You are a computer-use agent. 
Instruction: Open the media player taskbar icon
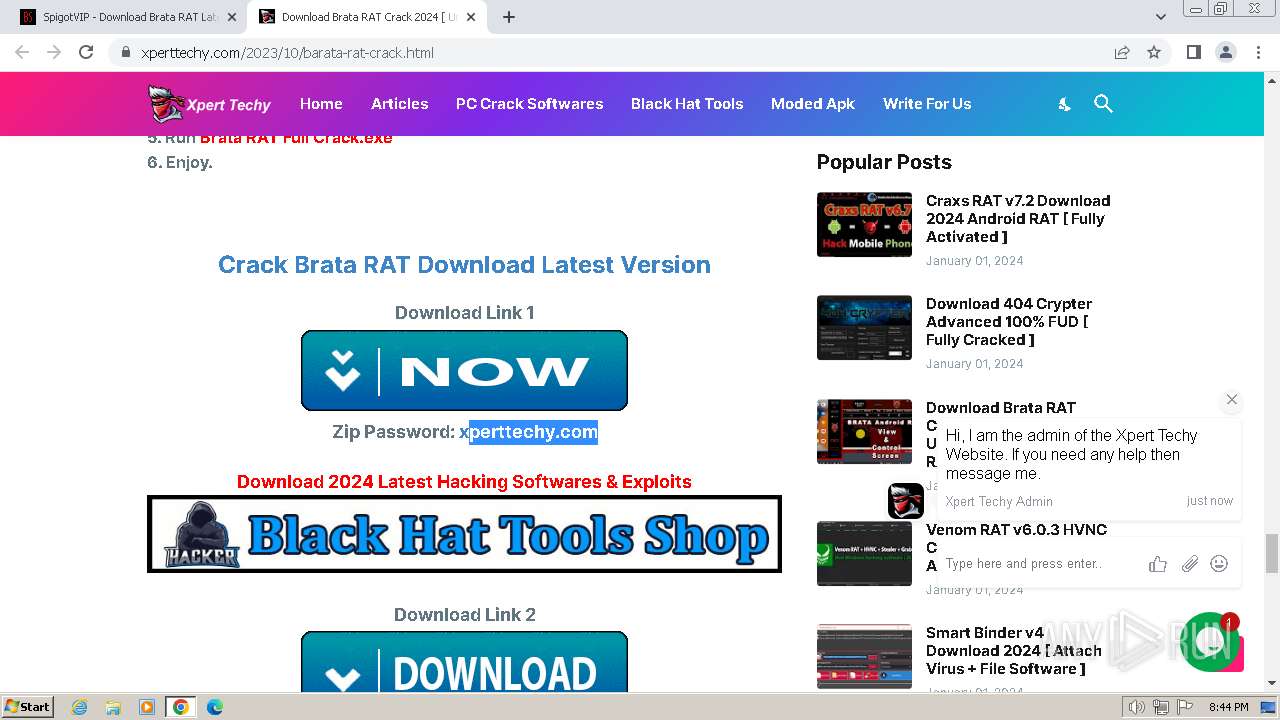click(x=147, y=707)
